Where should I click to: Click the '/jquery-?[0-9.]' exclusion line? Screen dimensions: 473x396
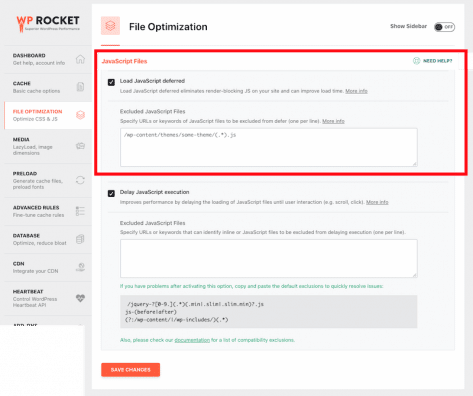(195, 304)
